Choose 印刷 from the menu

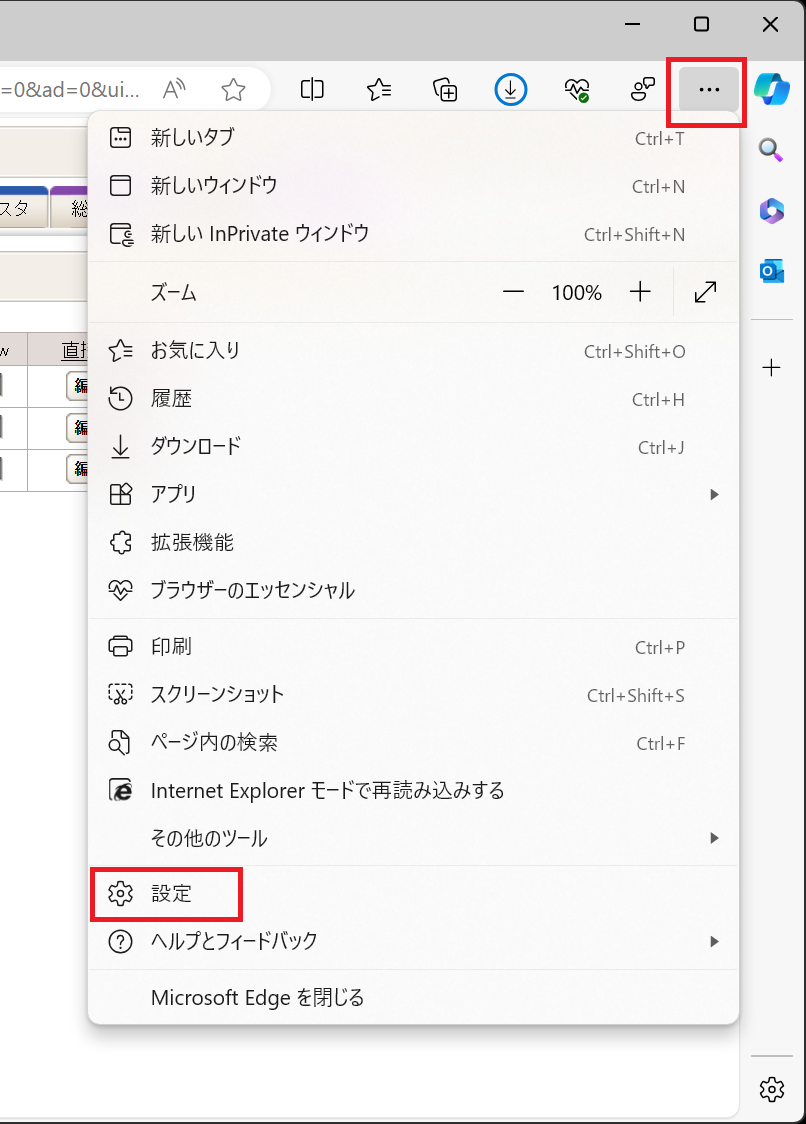click(413, 647)
